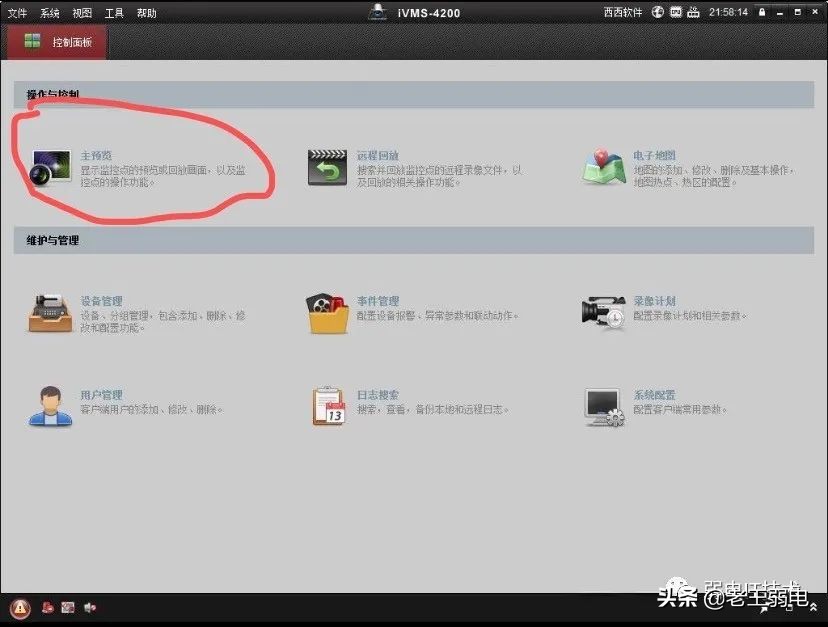Click the motion alarm icon in bottom status bar

click(47, 607)
